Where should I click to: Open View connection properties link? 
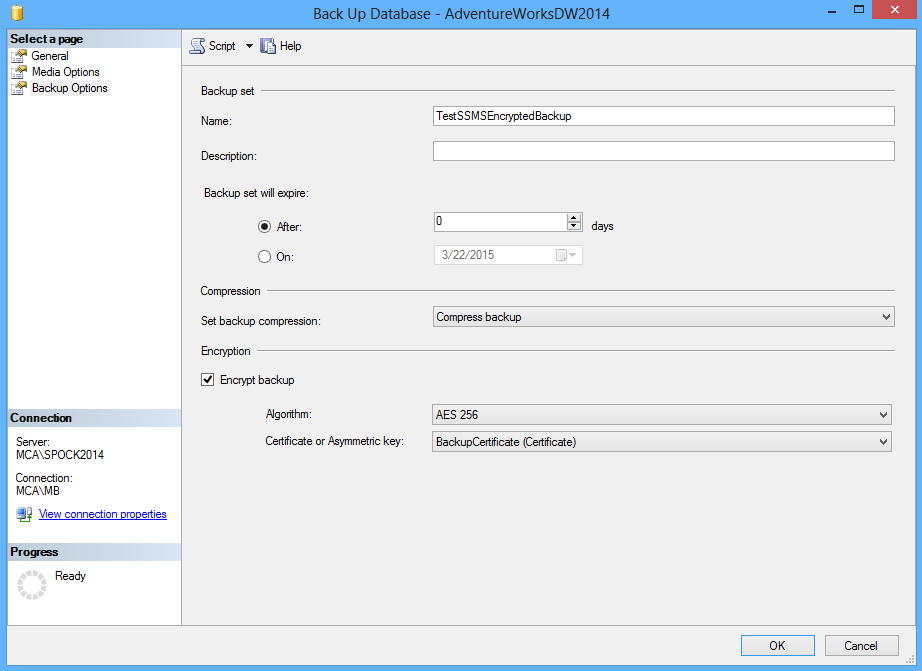tap(102, 514)
